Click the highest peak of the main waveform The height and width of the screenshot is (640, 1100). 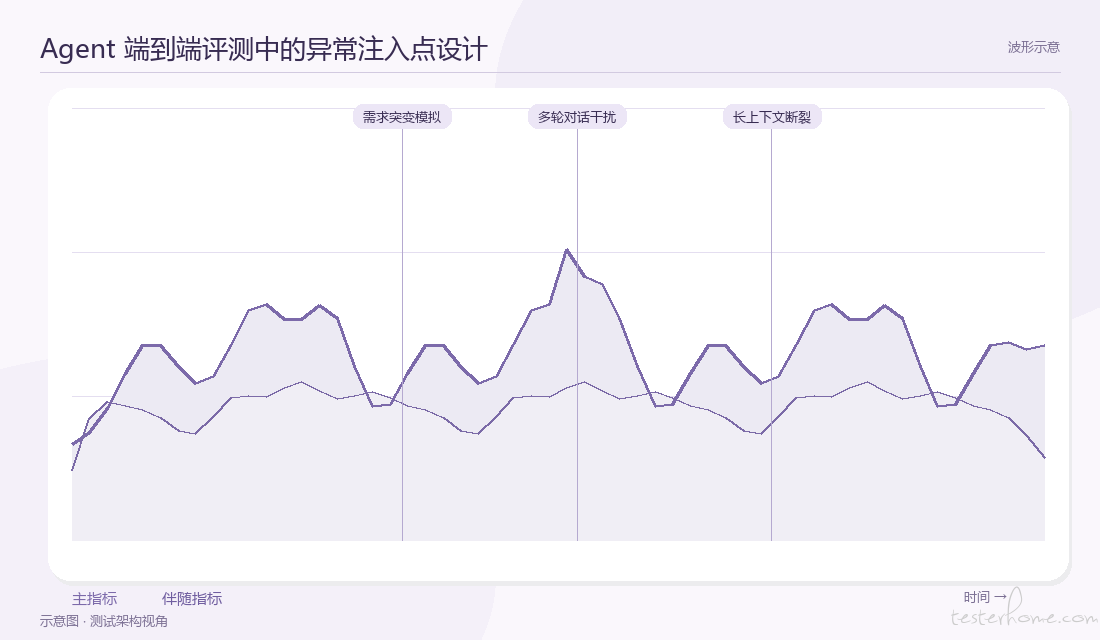tap(566, 250)
